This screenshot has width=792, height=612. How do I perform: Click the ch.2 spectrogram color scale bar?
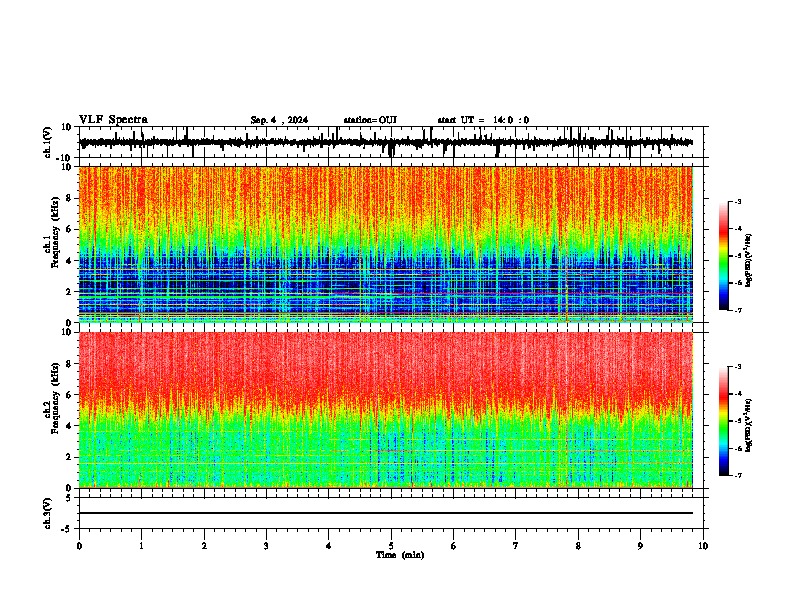click(x=724, y=421)
